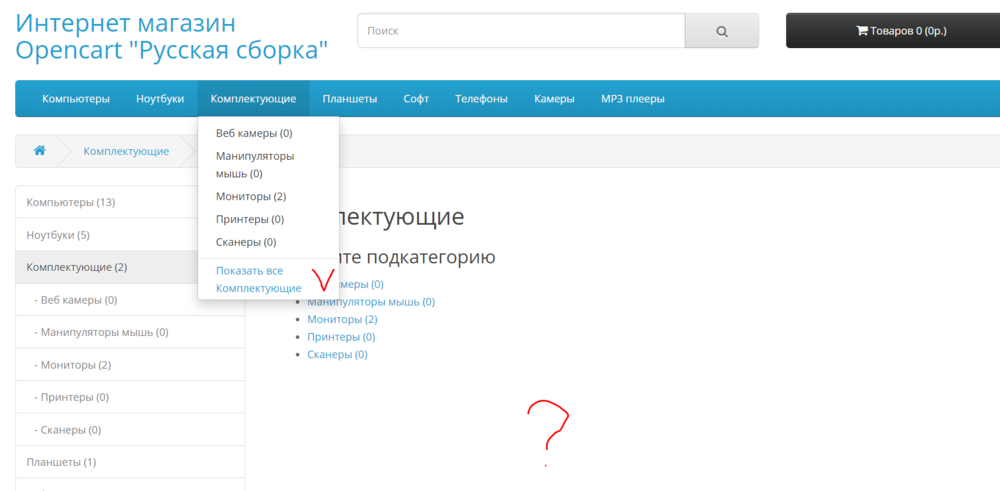
Task: Click the magnifier search button
Action: point(721,31)
